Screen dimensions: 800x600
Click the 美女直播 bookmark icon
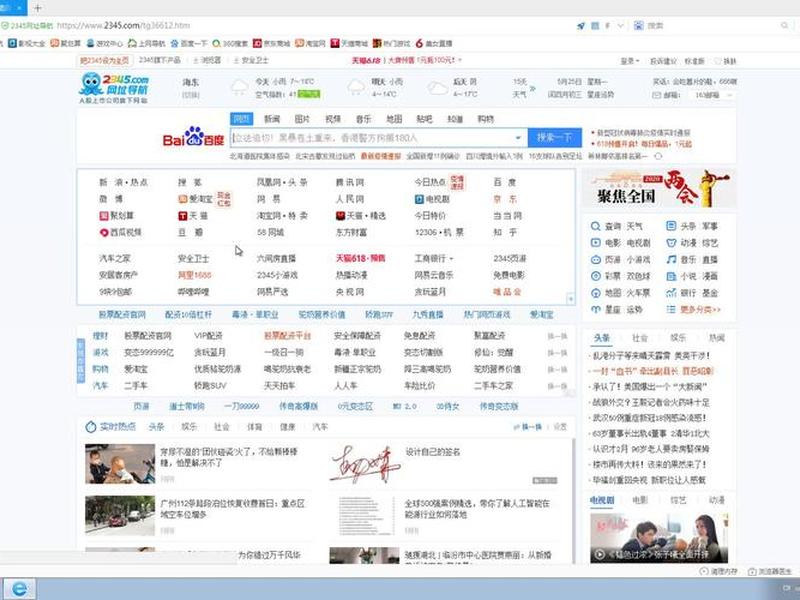pyautogui.click(x=419, y=43)
